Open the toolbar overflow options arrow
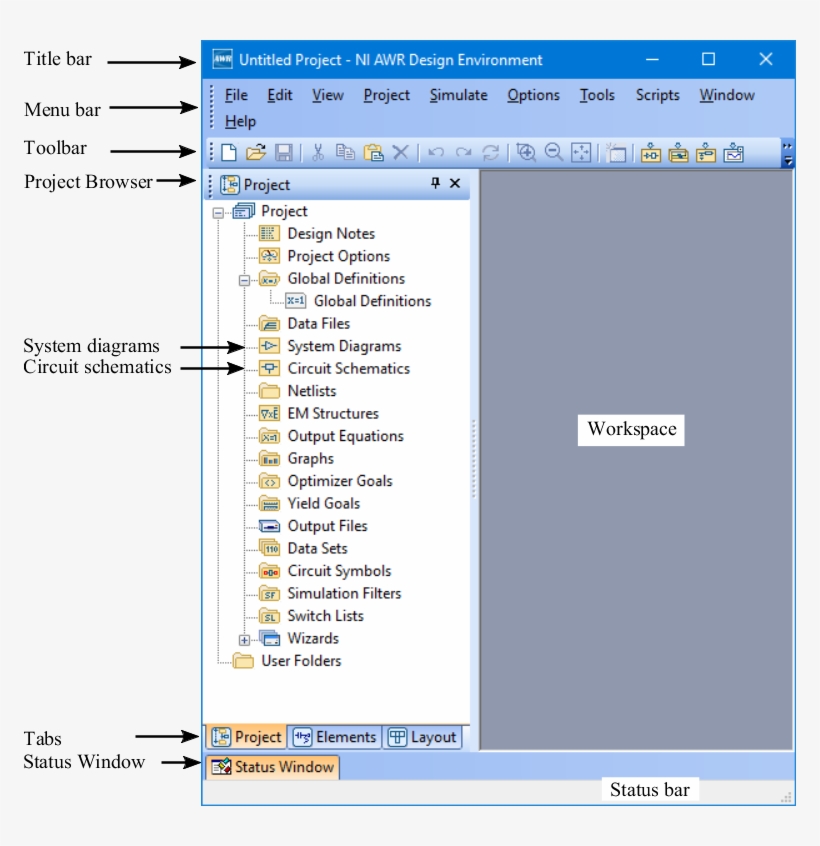Screen dimensions: 820x846 [788, 153]
